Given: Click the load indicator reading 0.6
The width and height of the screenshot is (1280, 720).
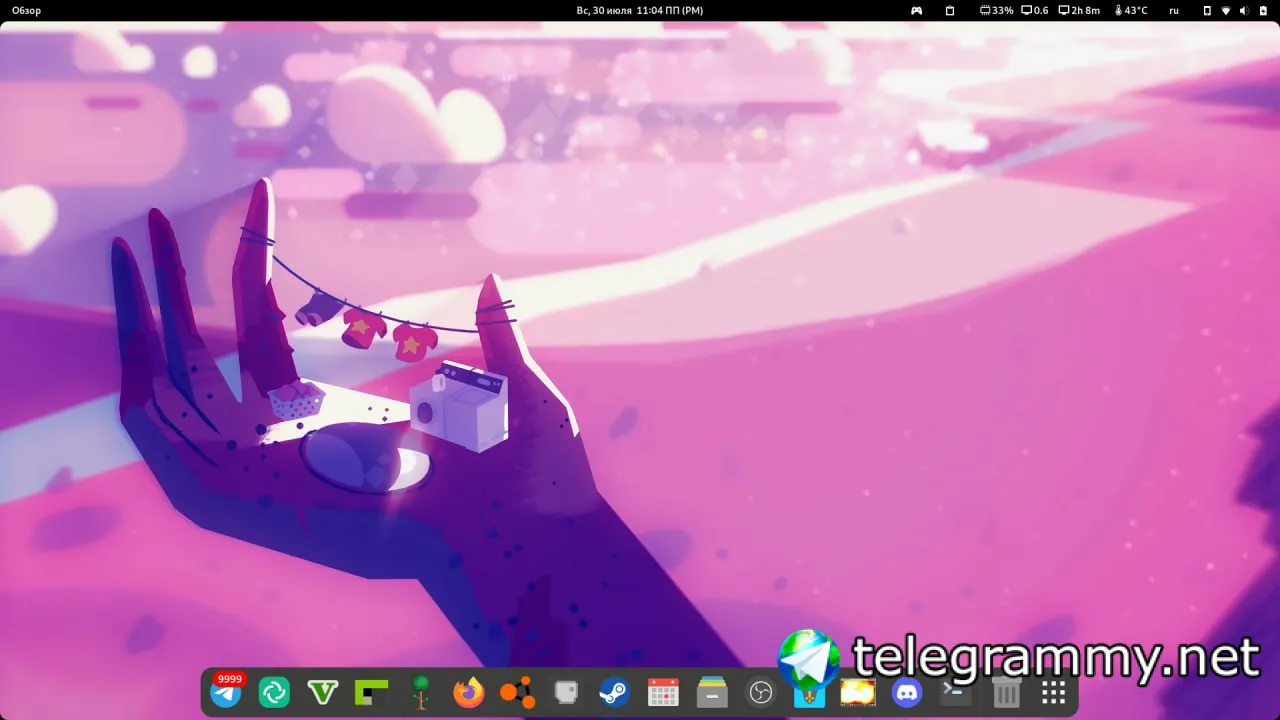Looking at the screenshot, I should pyautogui.click(x=1034, y=10).
